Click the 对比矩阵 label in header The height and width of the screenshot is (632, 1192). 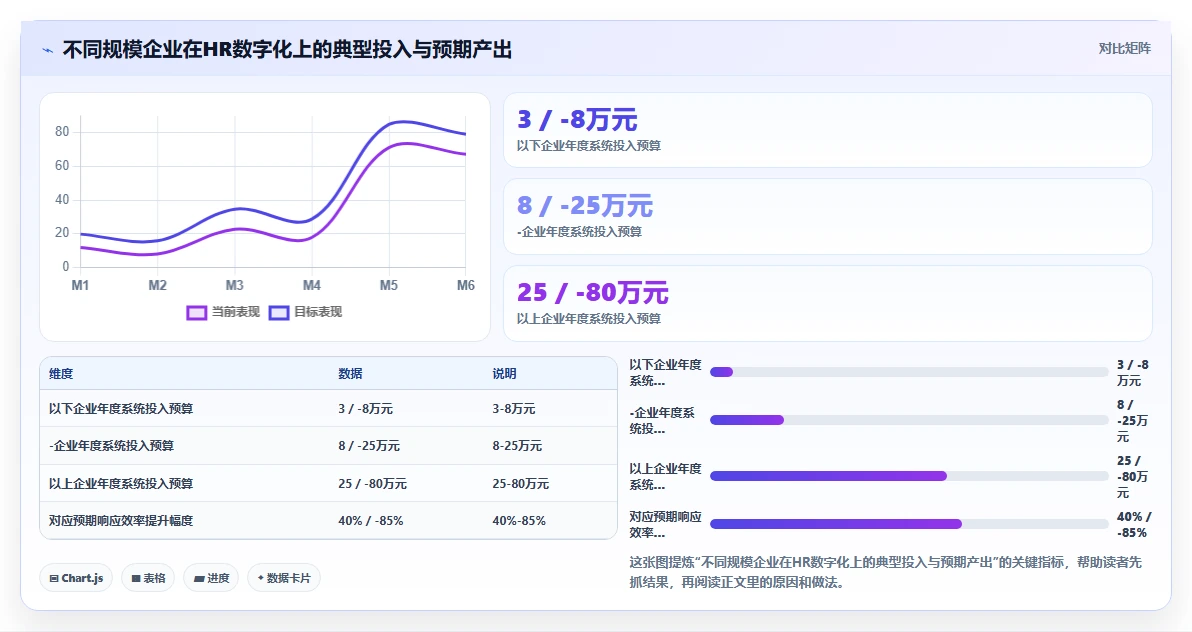pyautogui.click(x=1124, y=49)
